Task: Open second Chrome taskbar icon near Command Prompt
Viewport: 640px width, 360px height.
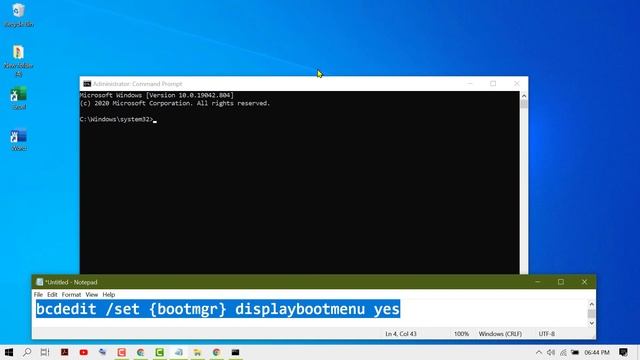Action: [x=216, y=352]
